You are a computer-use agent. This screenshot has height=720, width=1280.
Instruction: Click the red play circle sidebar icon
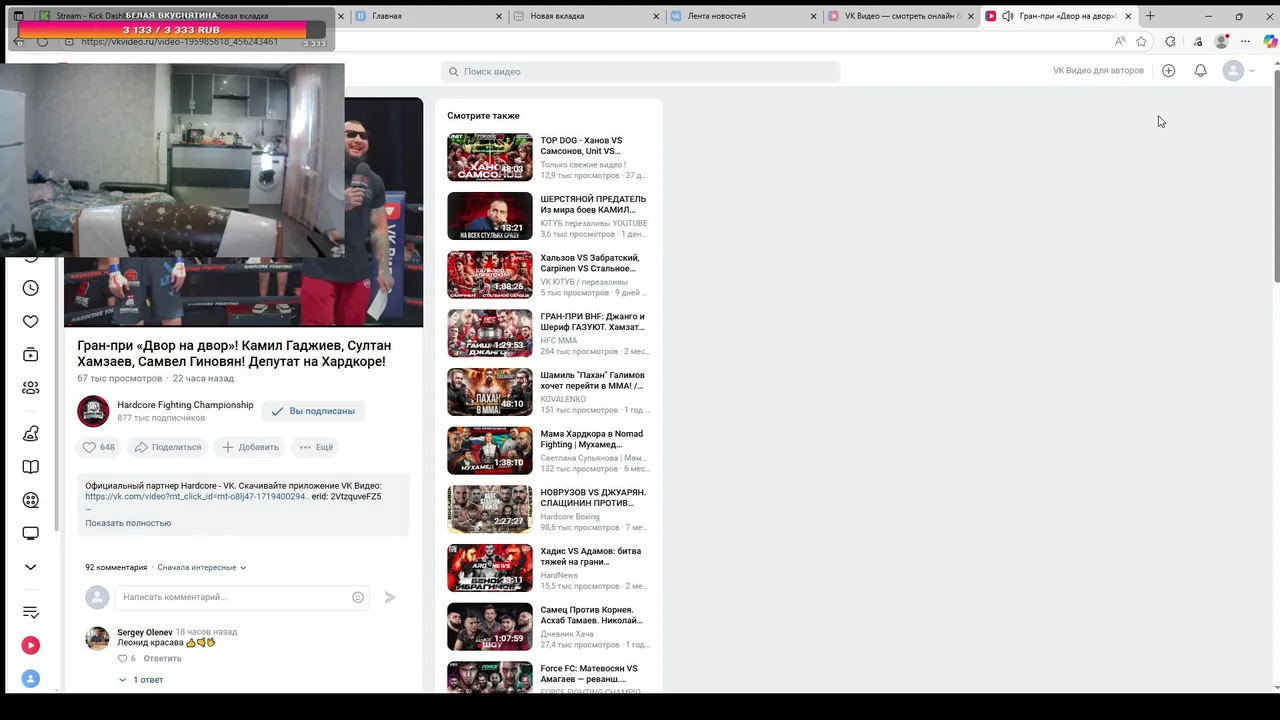click(31, 646)
